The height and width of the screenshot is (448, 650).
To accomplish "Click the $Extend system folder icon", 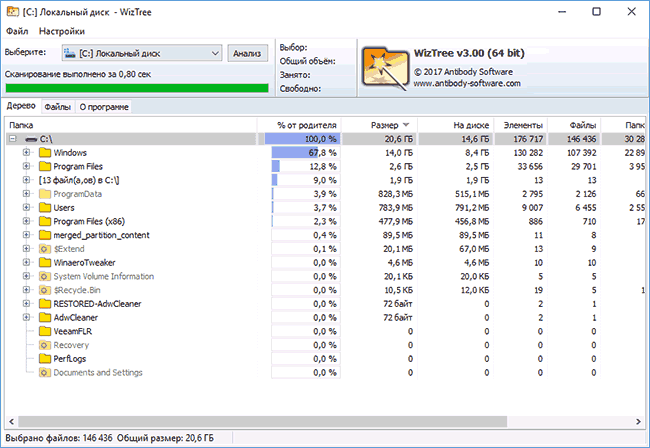I will (x=45, y=249).
